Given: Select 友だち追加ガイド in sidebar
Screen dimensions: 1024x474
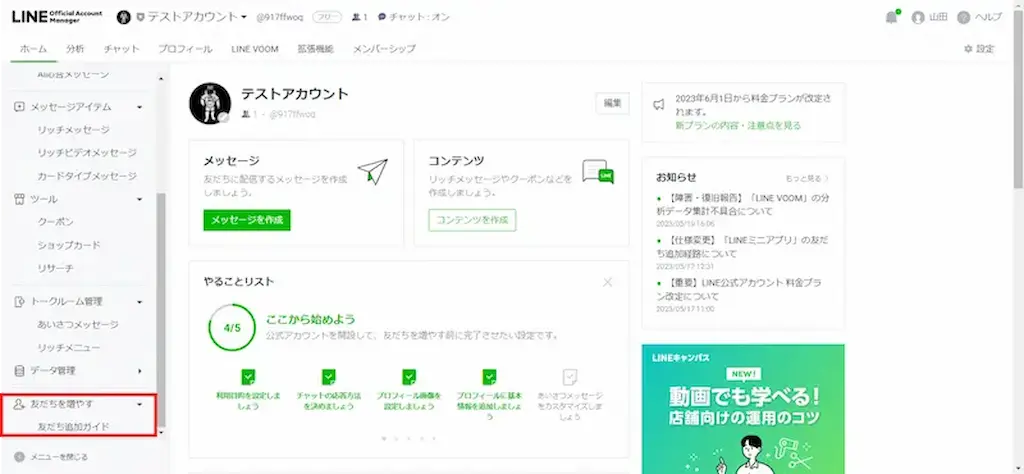Looking at the screenshot, I should click(73, 427).
